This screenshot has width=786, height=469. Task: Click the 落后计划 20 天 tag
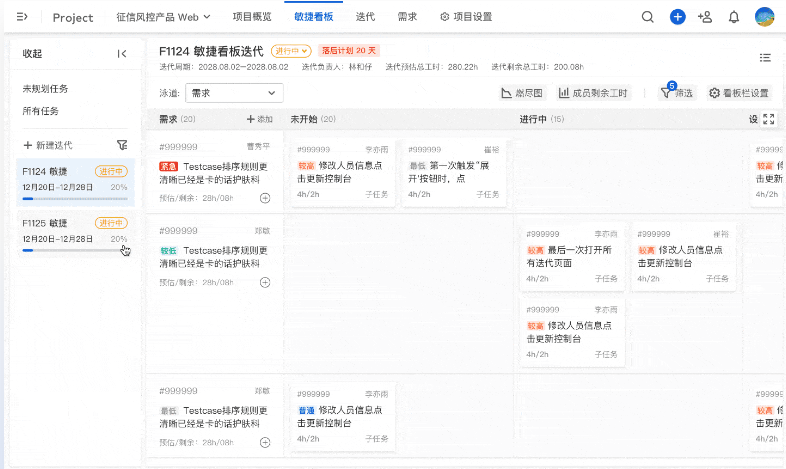349,51
